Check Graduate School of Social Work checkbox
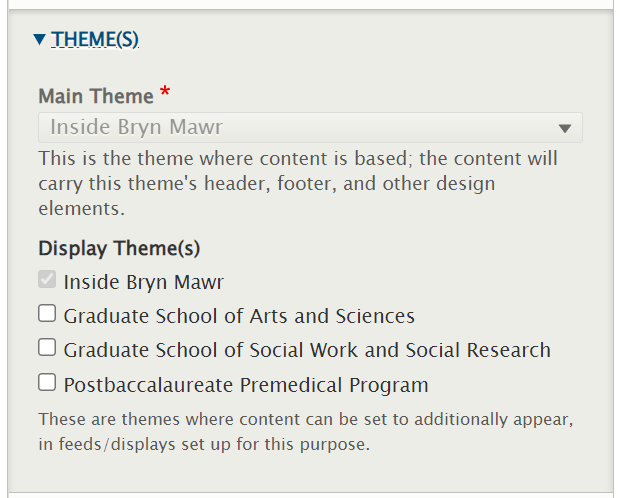620x498 pixels. tap(47, 348)
